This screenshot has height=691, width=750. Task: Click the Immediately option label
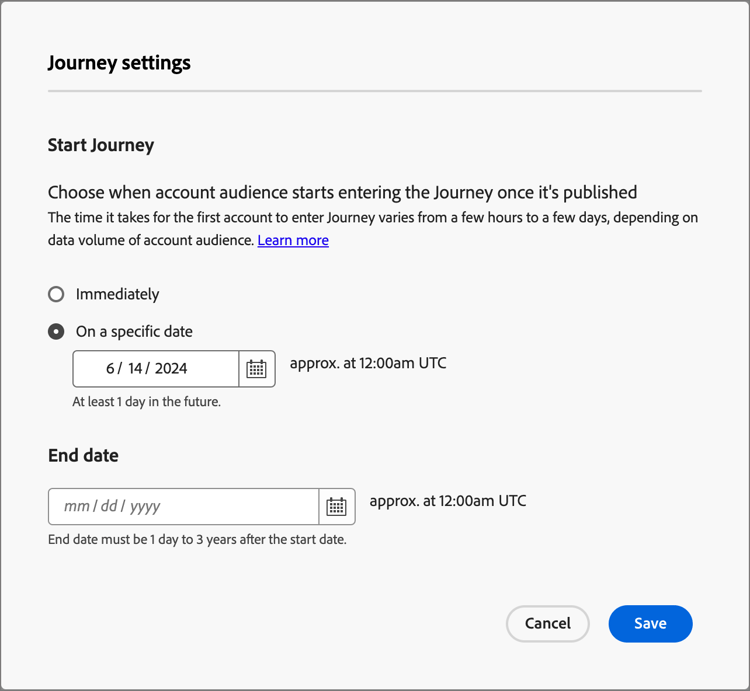pyautogui.click(x=117, y=294)
